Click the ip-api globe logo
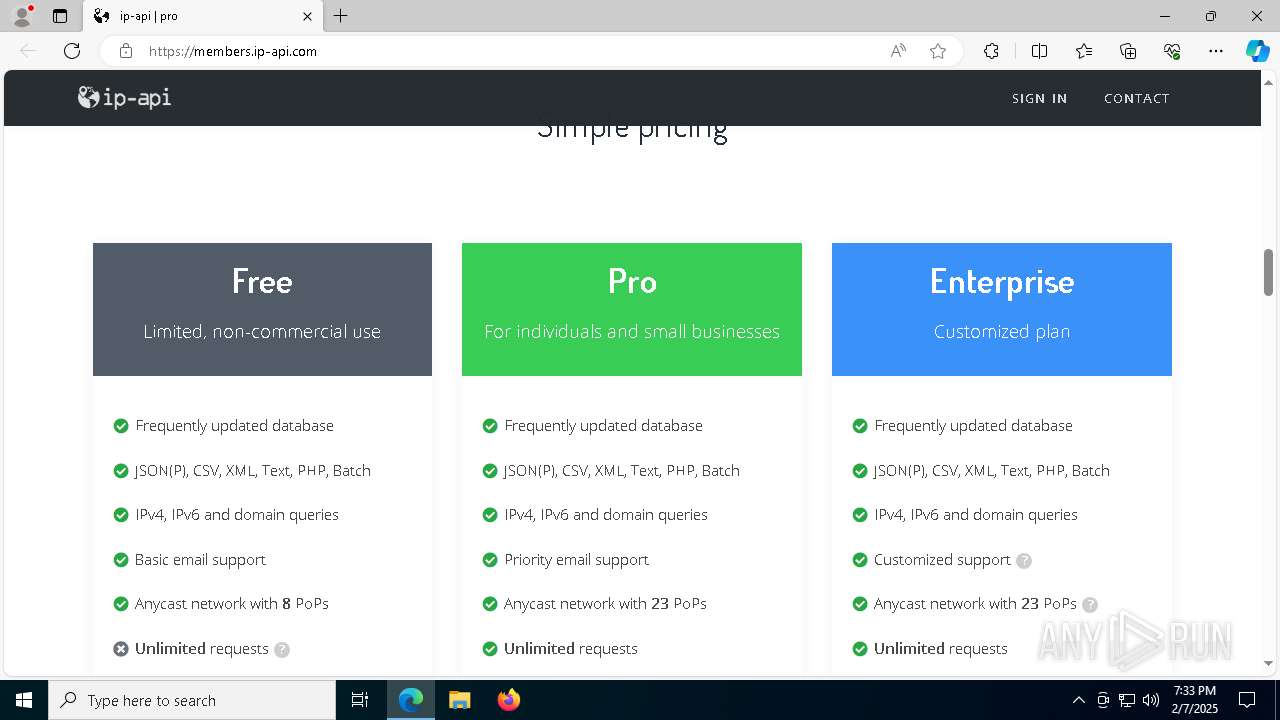This screenshot has width=1280, height=720. click(x=124, y=97)
